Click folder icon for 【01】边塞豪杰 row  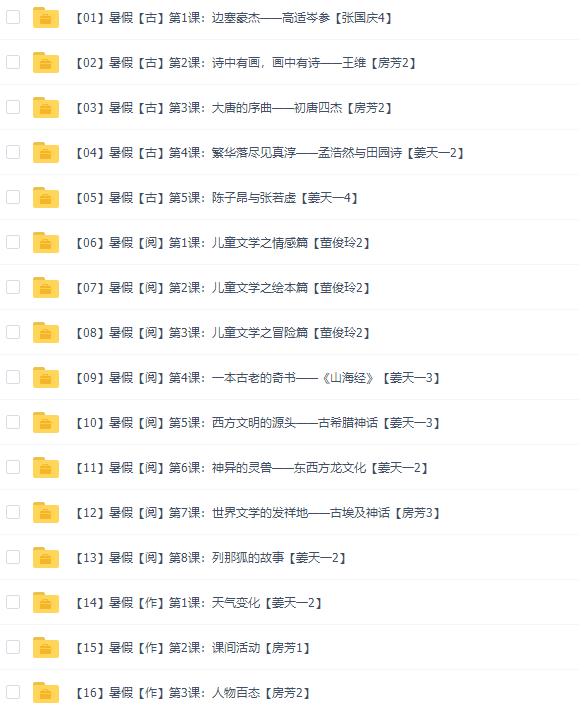tap(46, 17)
